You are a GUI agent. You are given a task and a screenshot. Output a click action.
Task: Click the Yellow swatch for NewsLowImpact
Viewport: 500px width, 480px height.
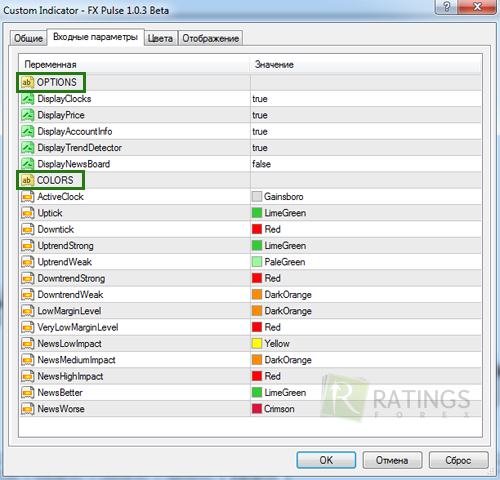pos(257,344)
